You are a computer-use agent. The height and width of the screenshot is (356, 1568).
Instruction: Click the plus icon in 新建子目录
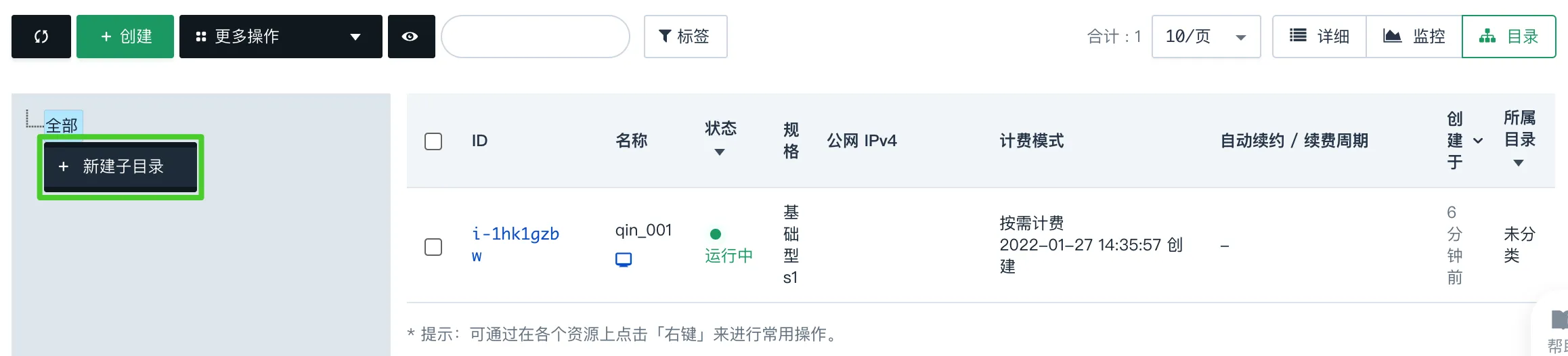[x=64, y=166]
